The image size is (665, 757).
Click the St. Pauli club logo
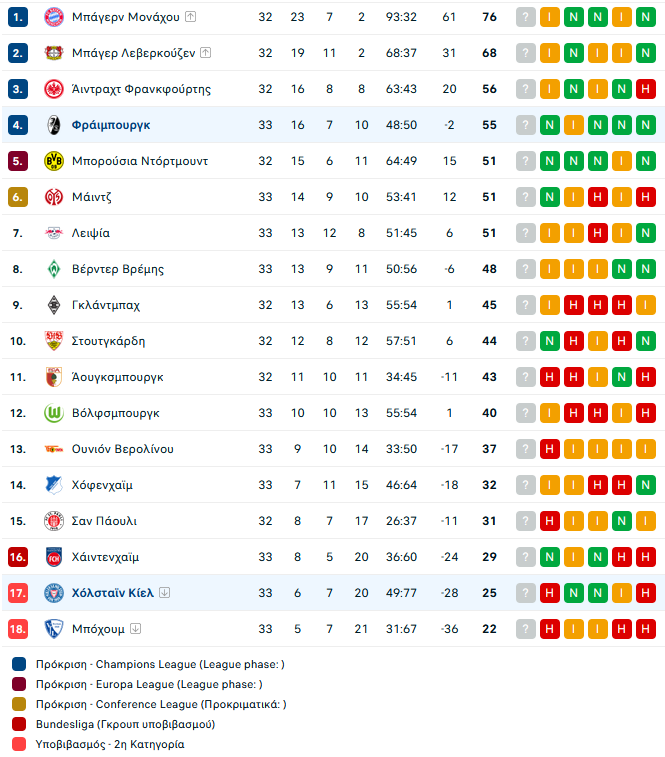[54, 521]
